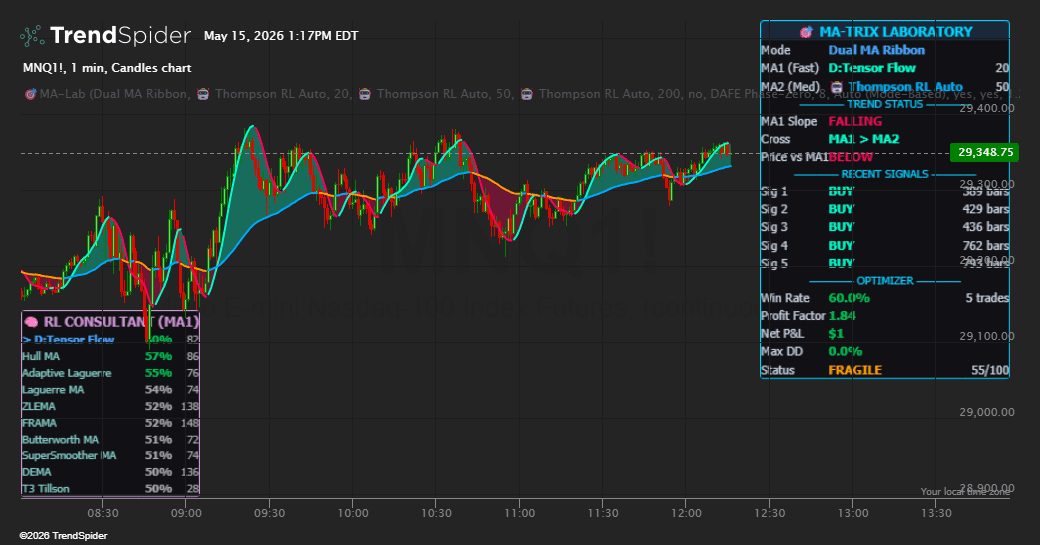Click the 57% score beside Hull MA
This screenshot has width=1040, height=545.
(159, 357)
